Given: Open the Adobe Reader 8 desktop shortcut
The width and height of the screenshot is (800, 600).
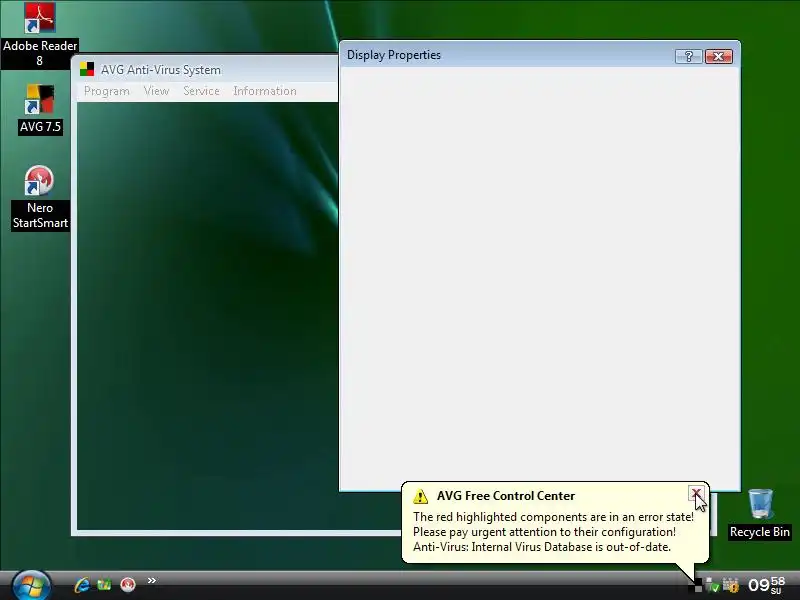Looking at the screenshot, I should pos(40,35).
